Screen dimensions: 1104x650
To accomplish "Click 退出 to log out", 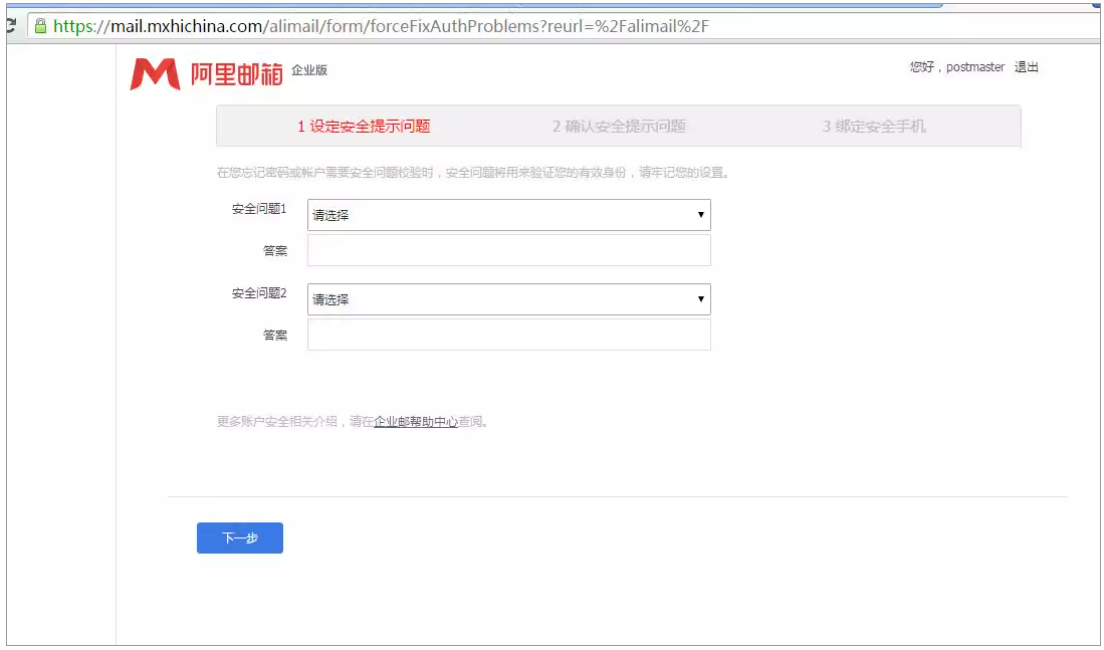I will coord(1026,67).
